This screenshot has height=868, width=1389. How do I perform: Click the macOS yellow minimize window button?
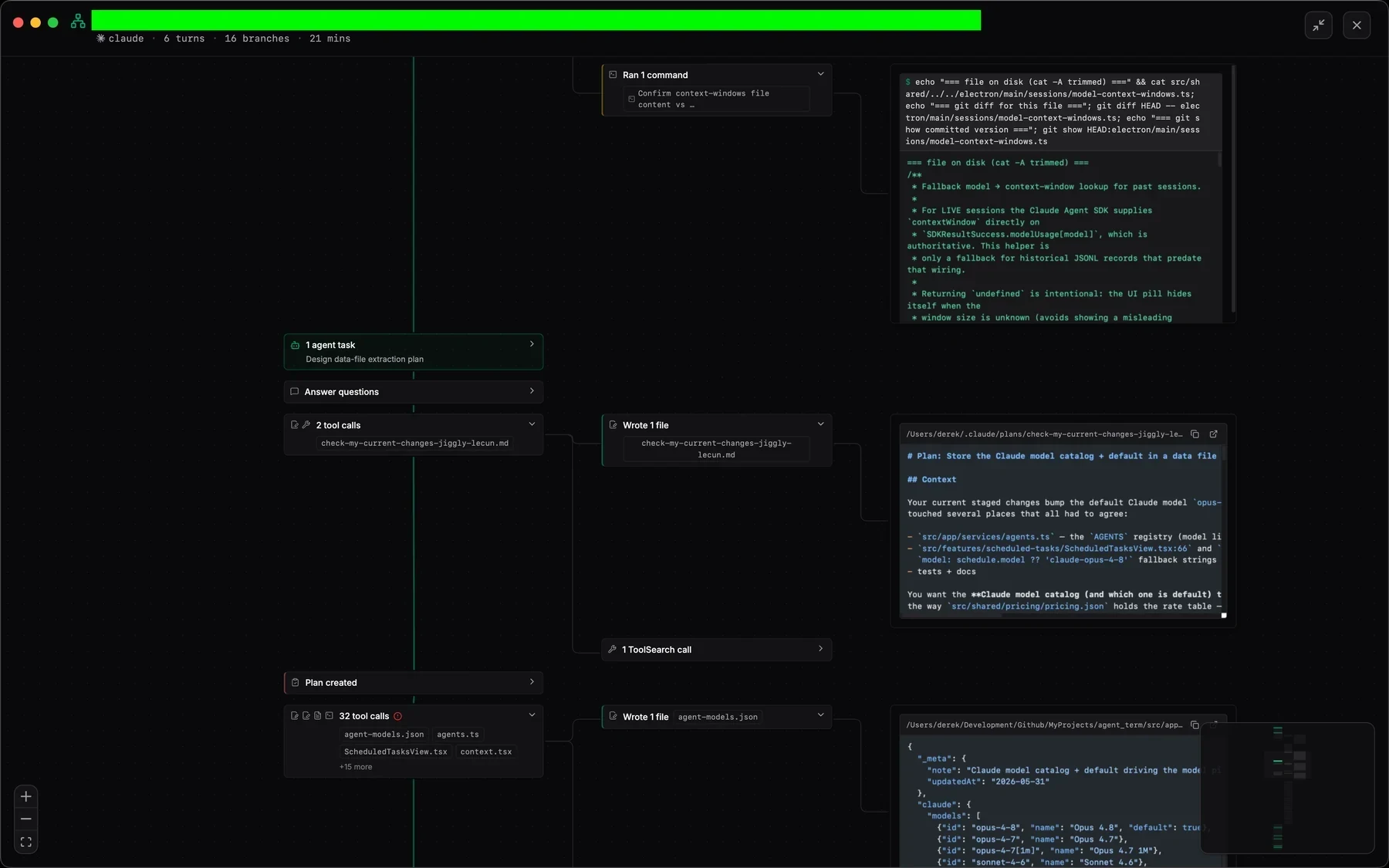tap(35, 22)
